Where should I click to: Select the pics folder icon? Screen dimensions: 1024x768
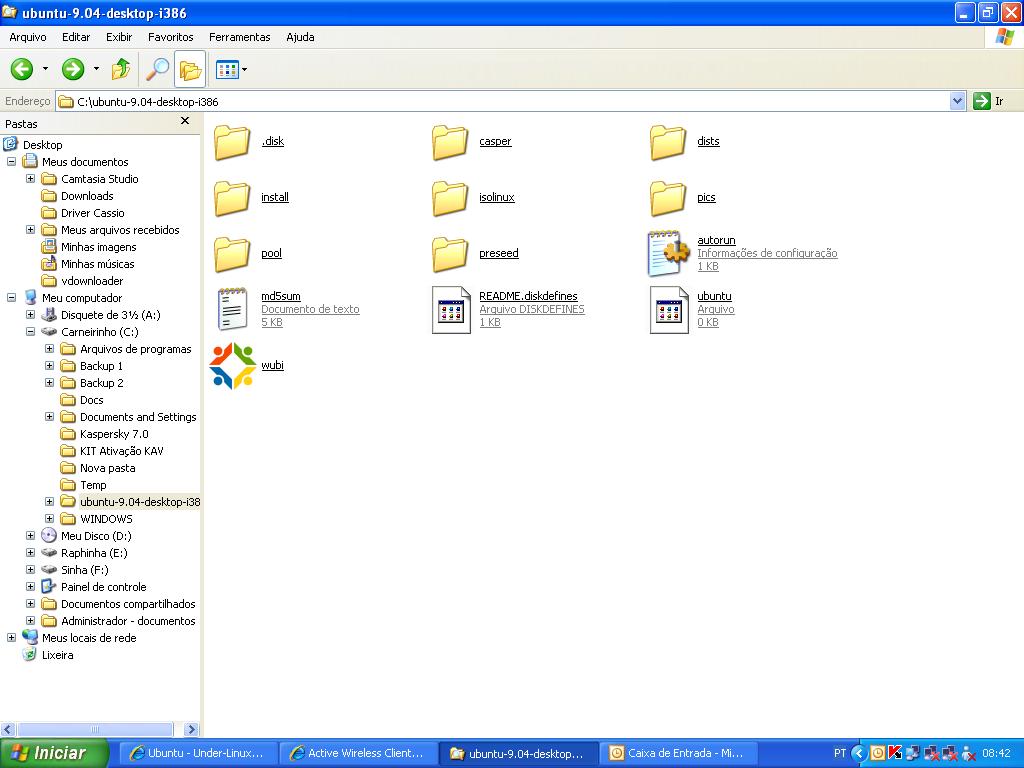click(x=668, y=199)
